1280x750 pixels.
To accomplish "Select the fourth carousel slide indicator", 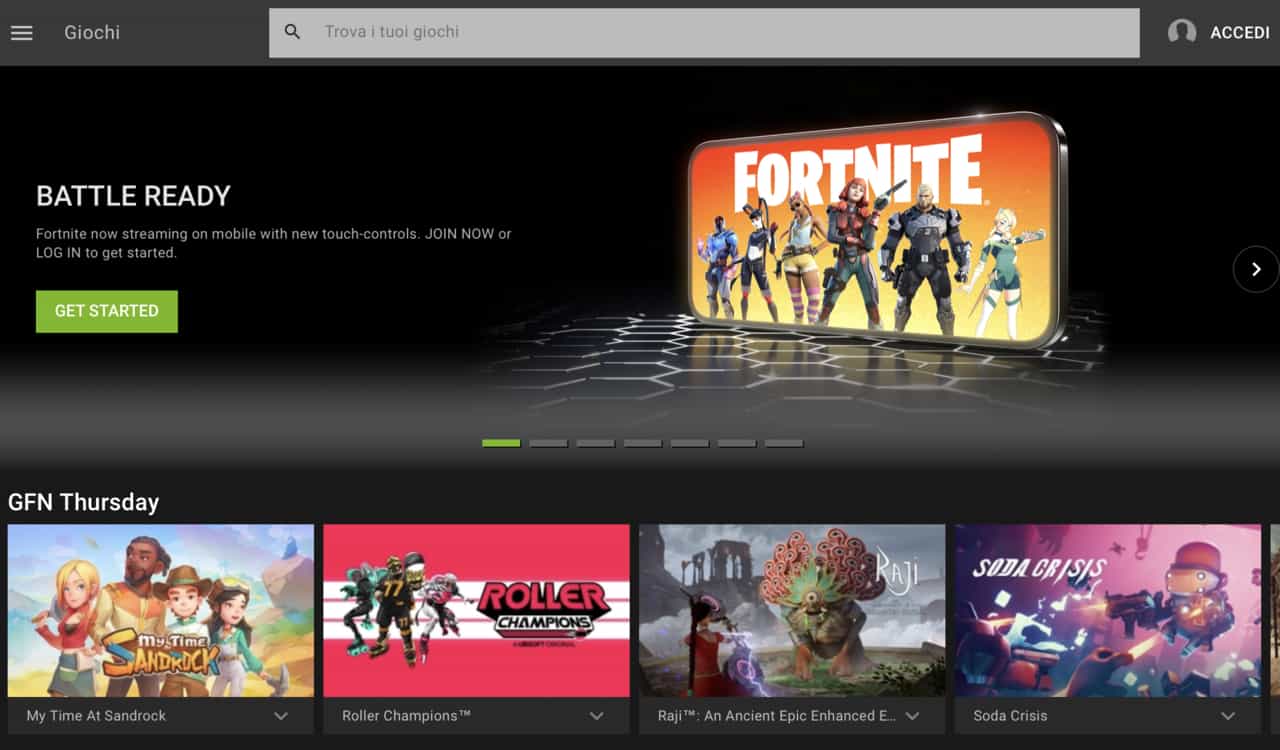I will (642, 443).
